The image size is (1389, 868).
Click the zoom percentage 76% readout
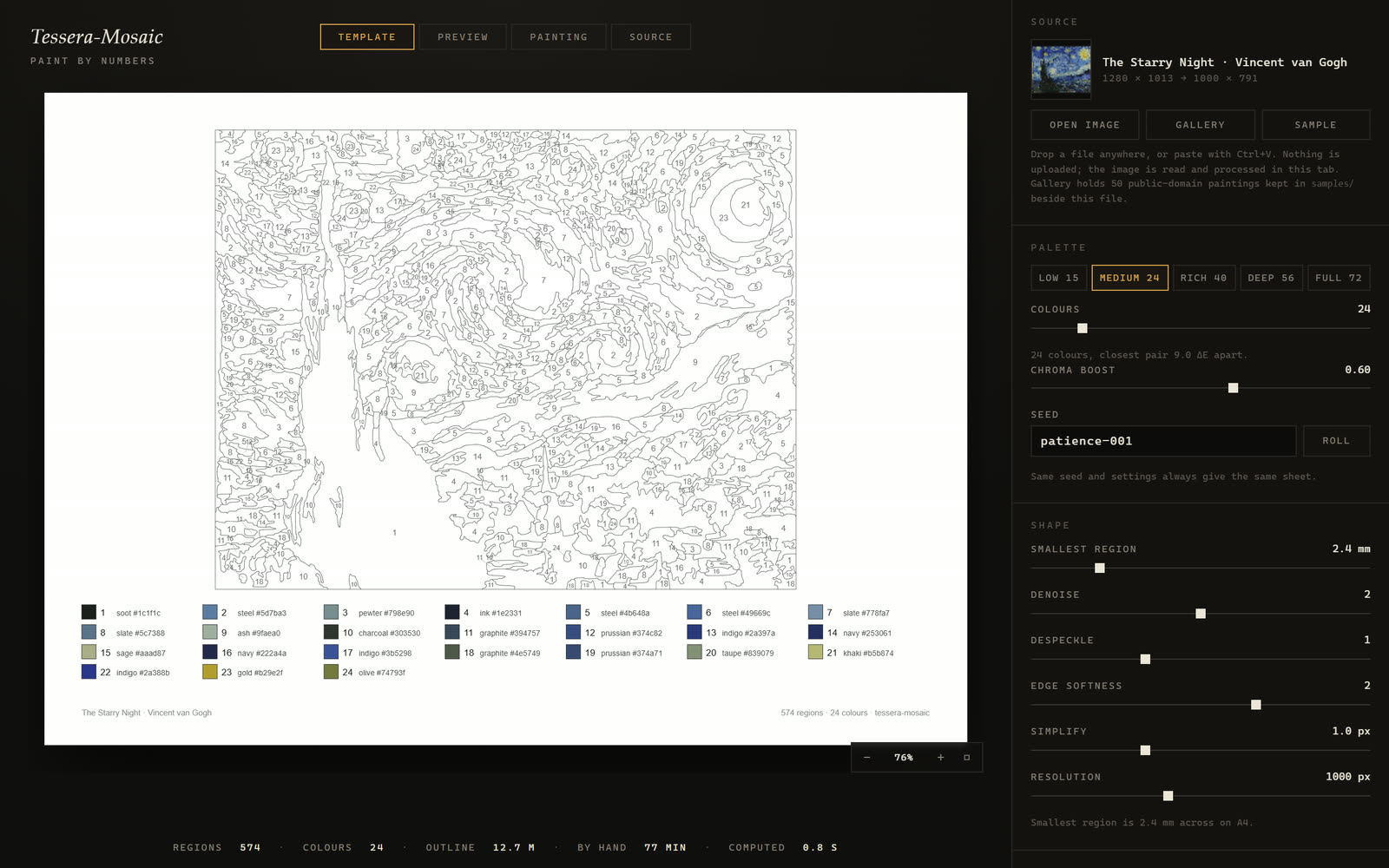(904, 758)
